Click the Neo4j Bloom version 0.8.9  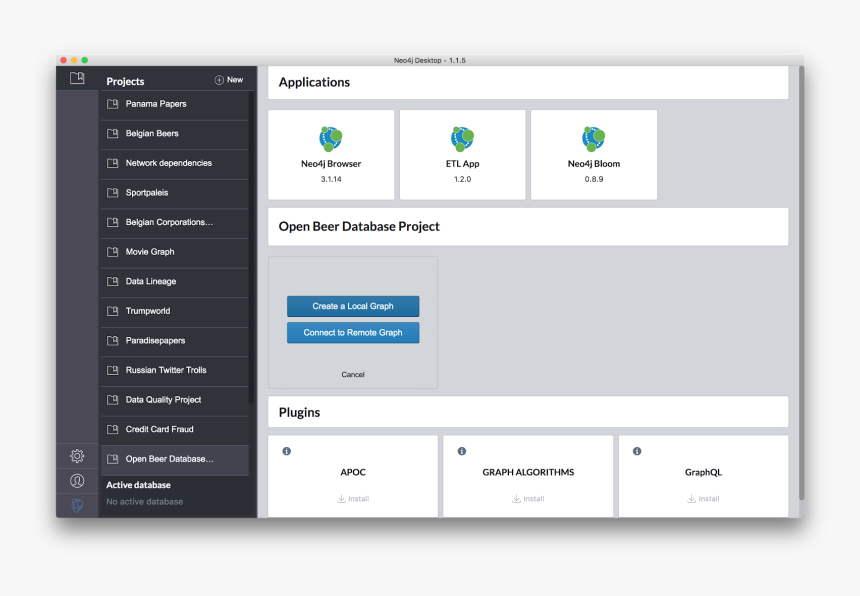click(x=594, y=179)
